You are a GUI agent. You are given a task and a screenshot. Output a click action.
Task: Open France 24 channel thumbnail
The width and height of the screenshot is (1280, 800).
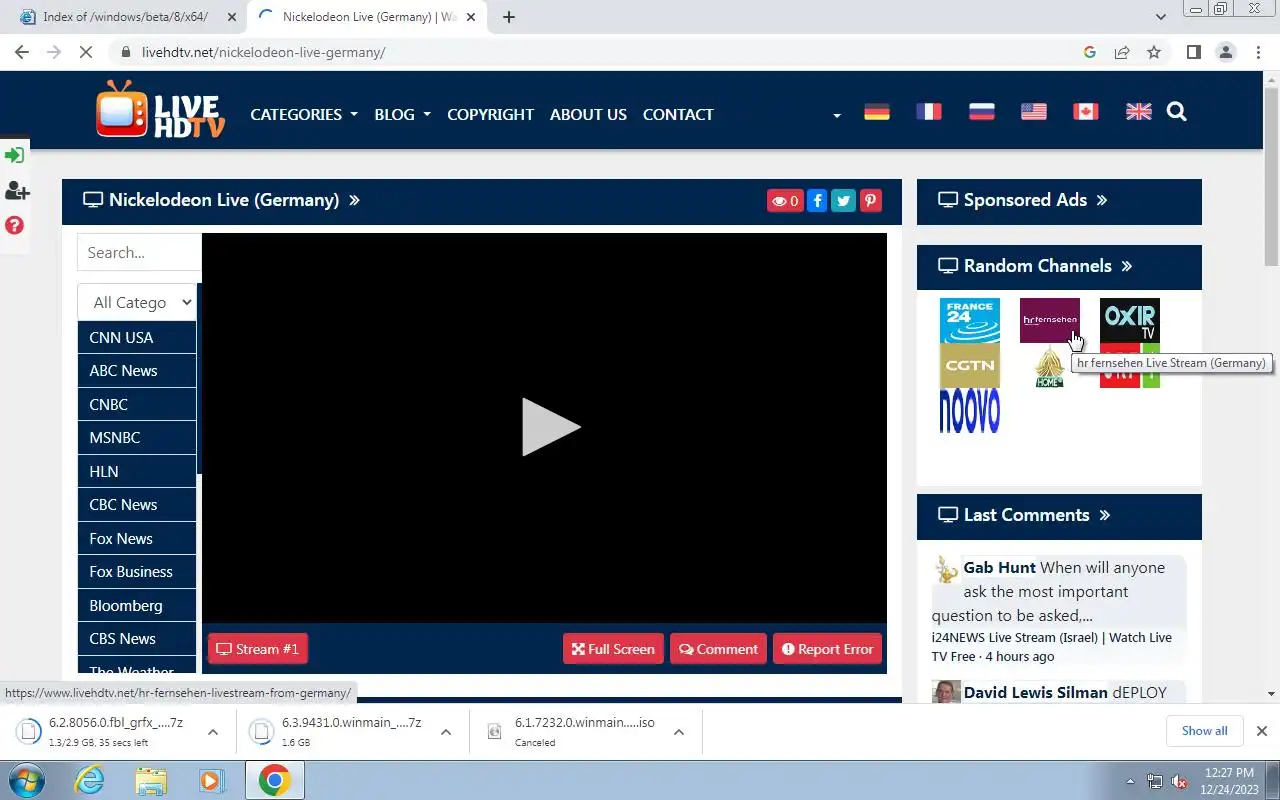tap(970, 320)
